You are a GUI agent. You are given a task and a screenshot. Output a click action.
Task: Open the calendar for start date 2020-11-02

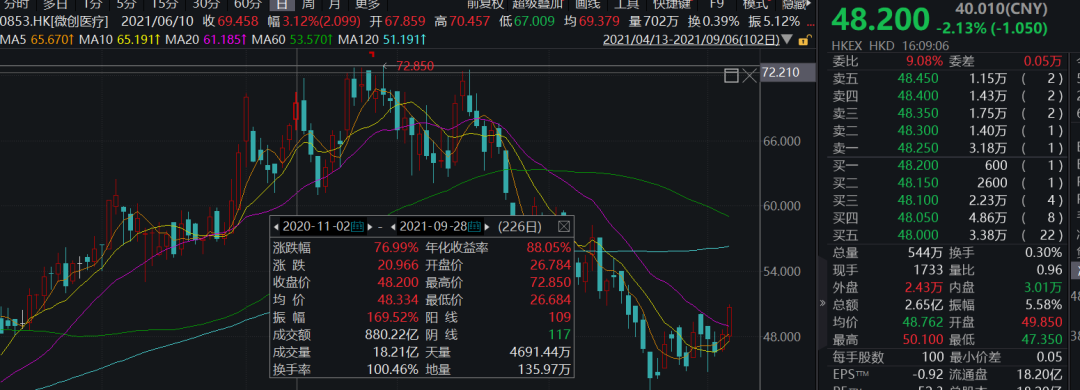coord(358,226)
